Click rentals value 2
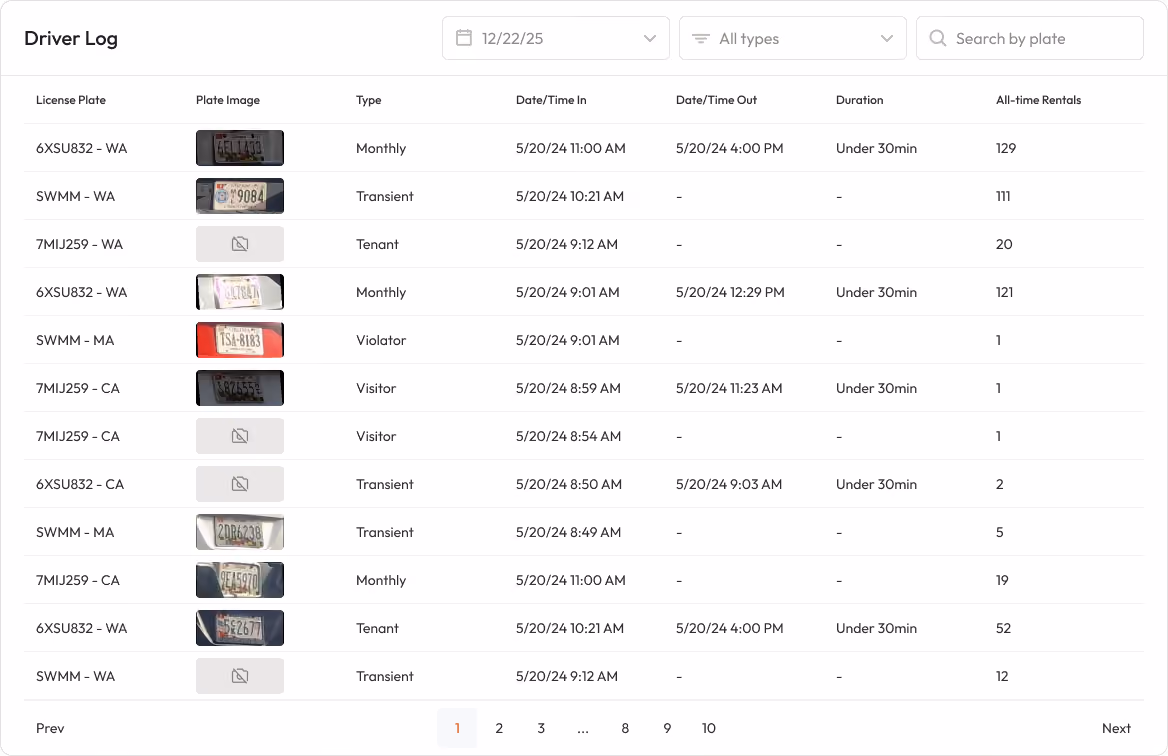The image size is (1168, 756). [1000, 484]
